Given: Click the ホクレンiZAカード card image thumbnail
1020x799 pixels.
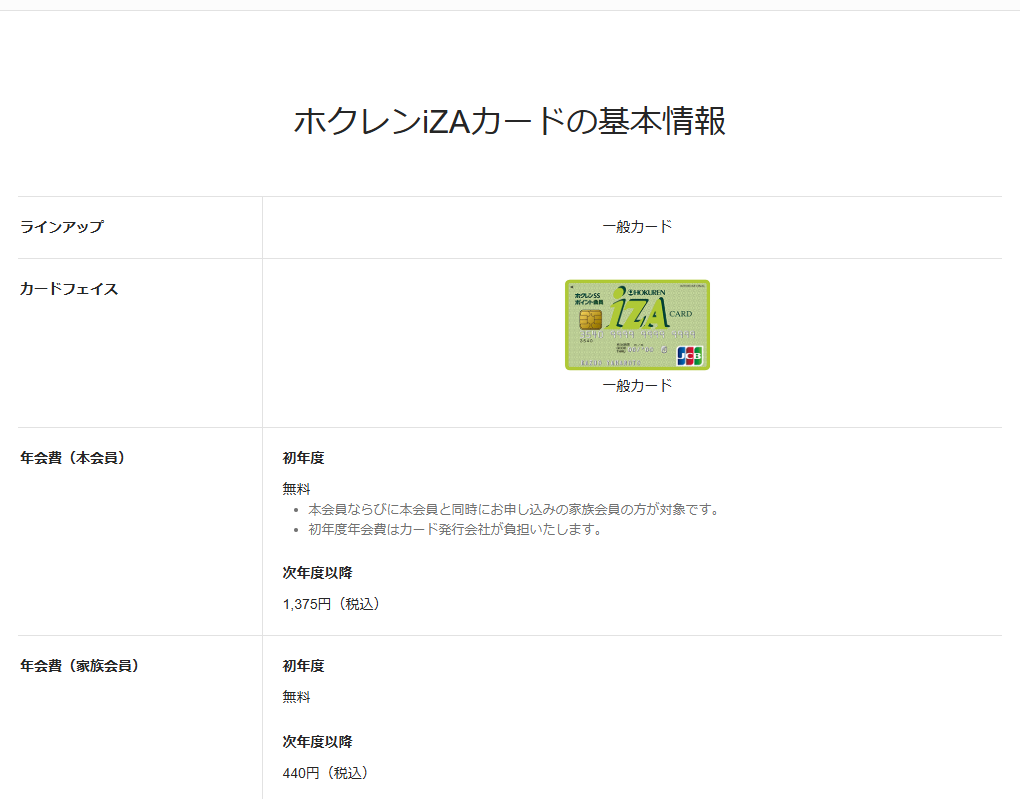Looking at the screenshot, I should [637, 325].
